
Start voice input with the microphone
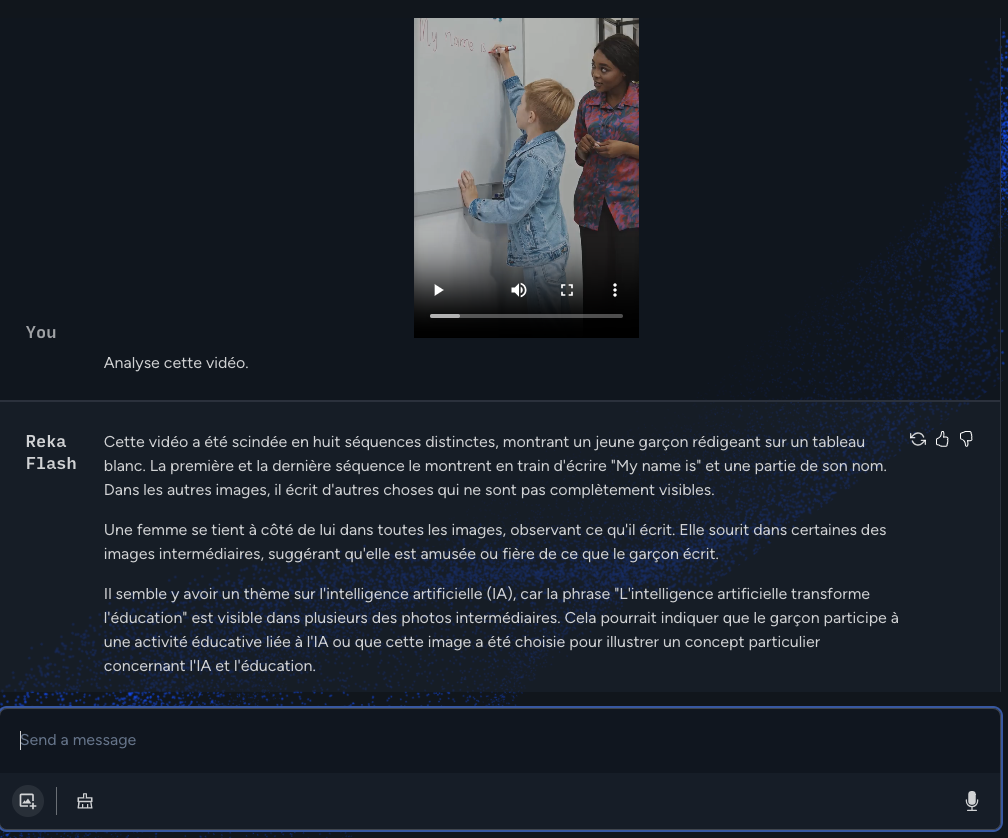[x=971, y=801]
